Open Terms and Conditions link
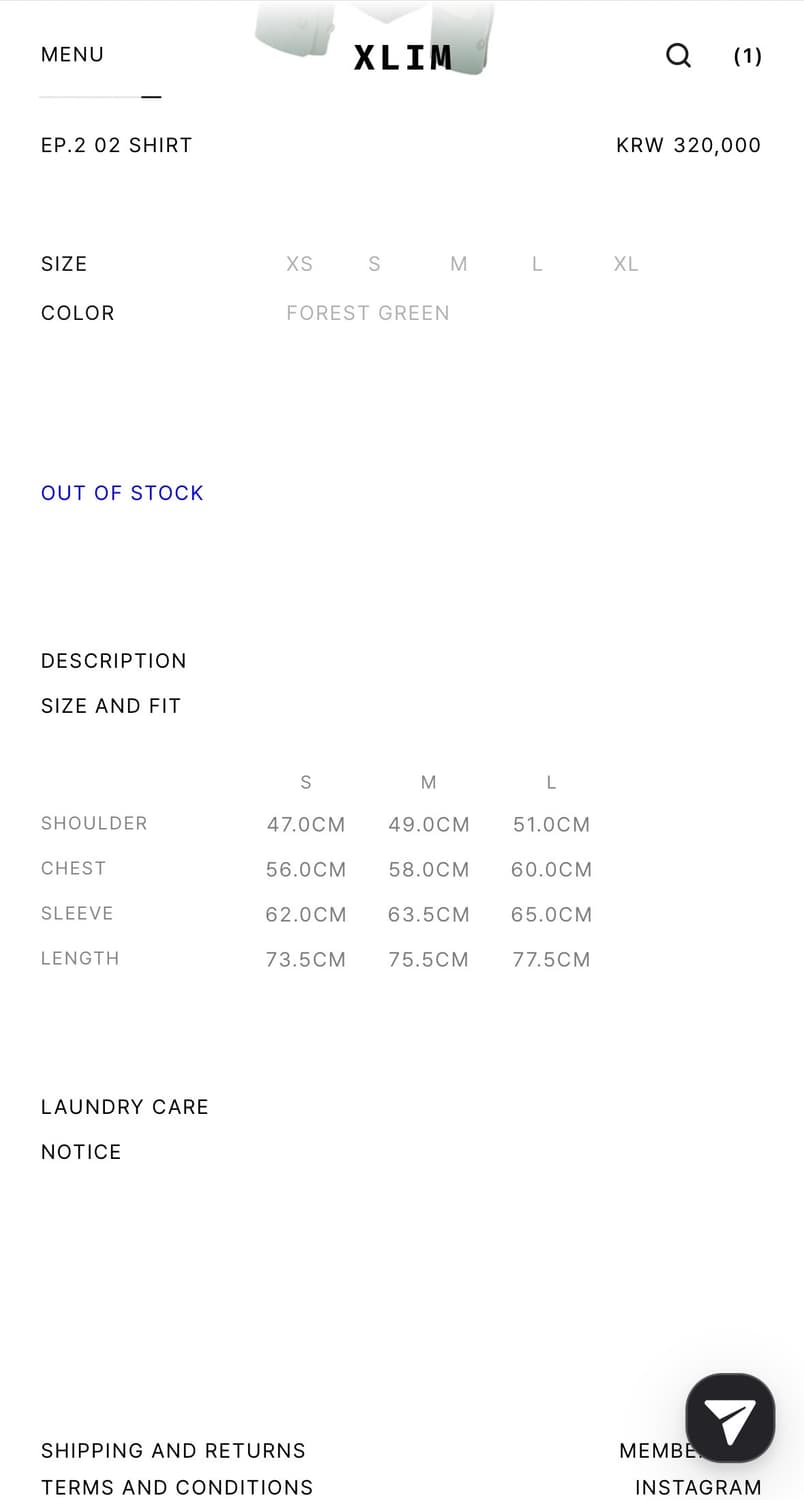804x1500 pixels. [177, 1487]
